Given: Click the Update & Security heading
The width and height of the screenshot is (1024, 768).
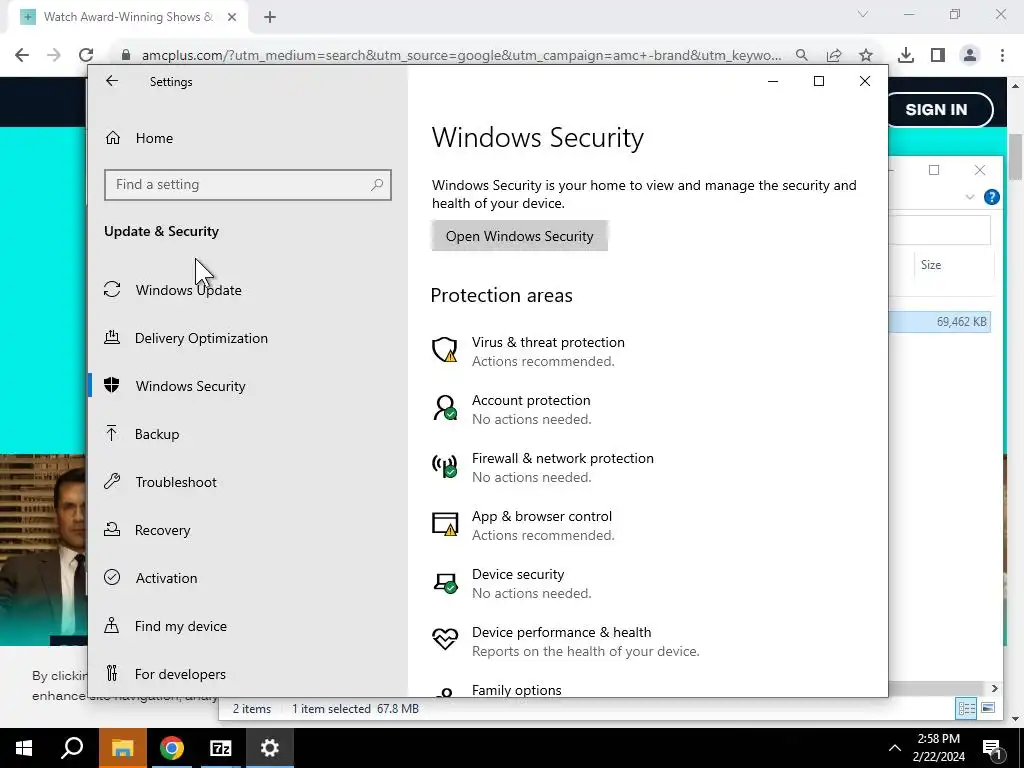Looking at the screenshot, I should coord(161,231).
